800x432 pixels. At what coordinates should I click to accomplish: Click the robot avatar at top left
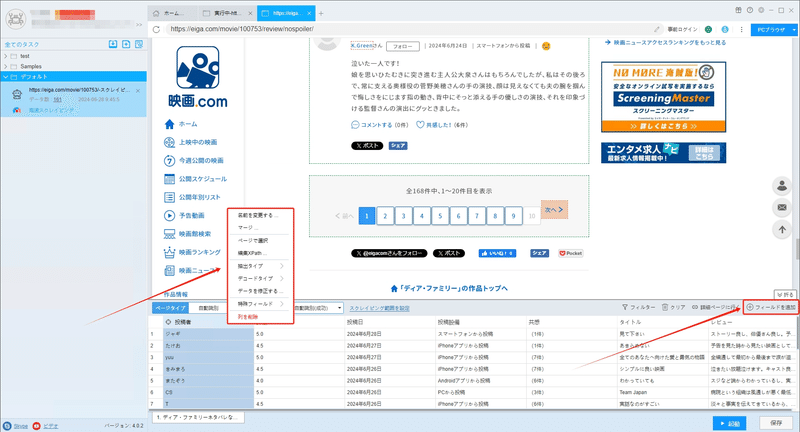(15, 18)
